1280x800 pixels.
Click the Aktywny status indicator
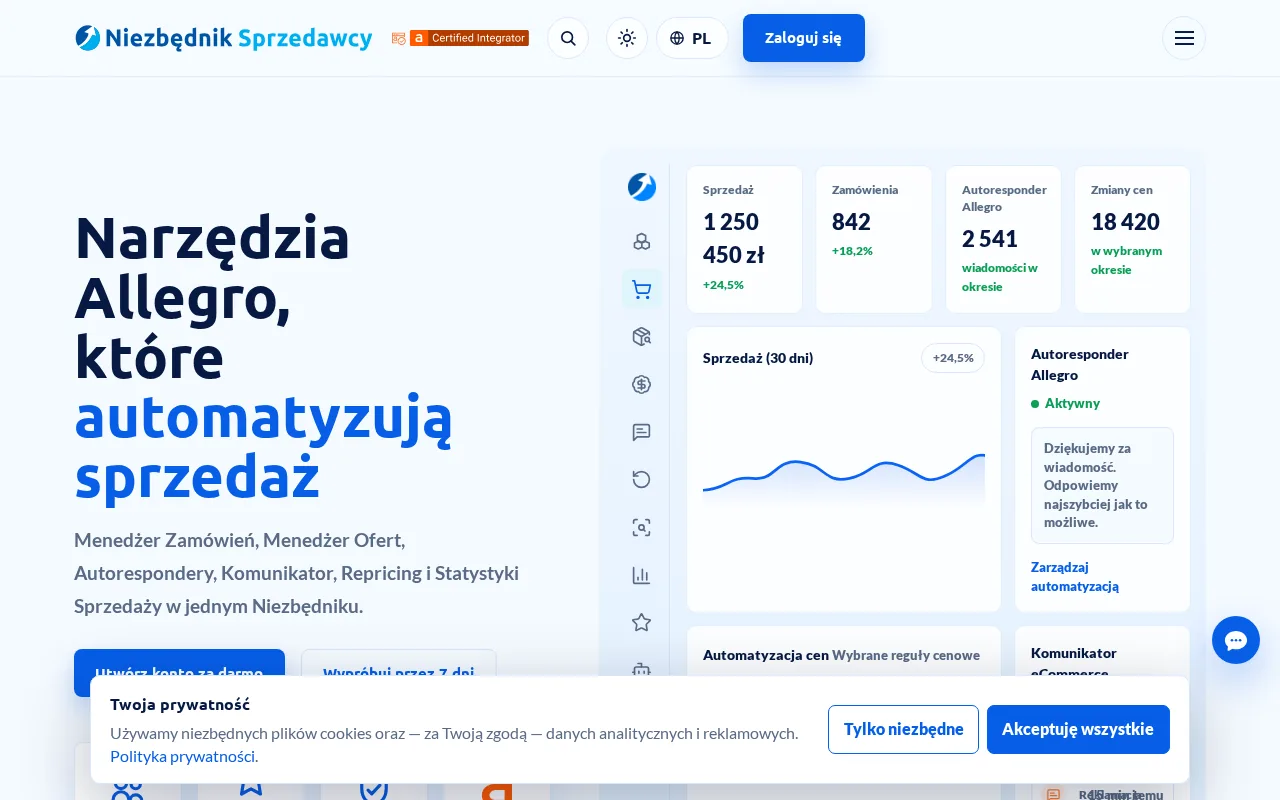pos(1066,403)
